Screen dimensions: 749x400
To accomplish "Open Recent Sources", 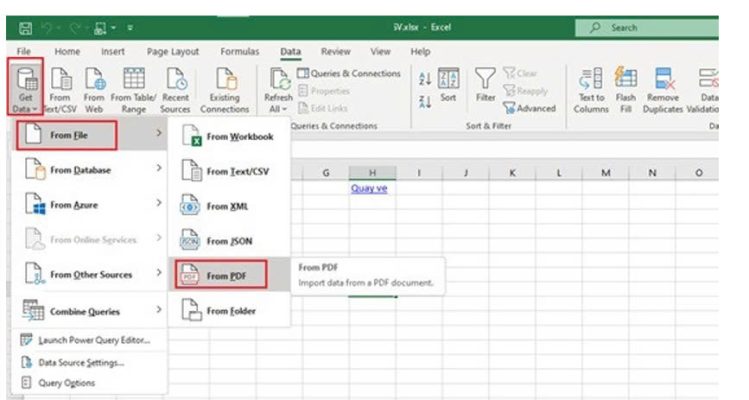I will tap(175, 90).
